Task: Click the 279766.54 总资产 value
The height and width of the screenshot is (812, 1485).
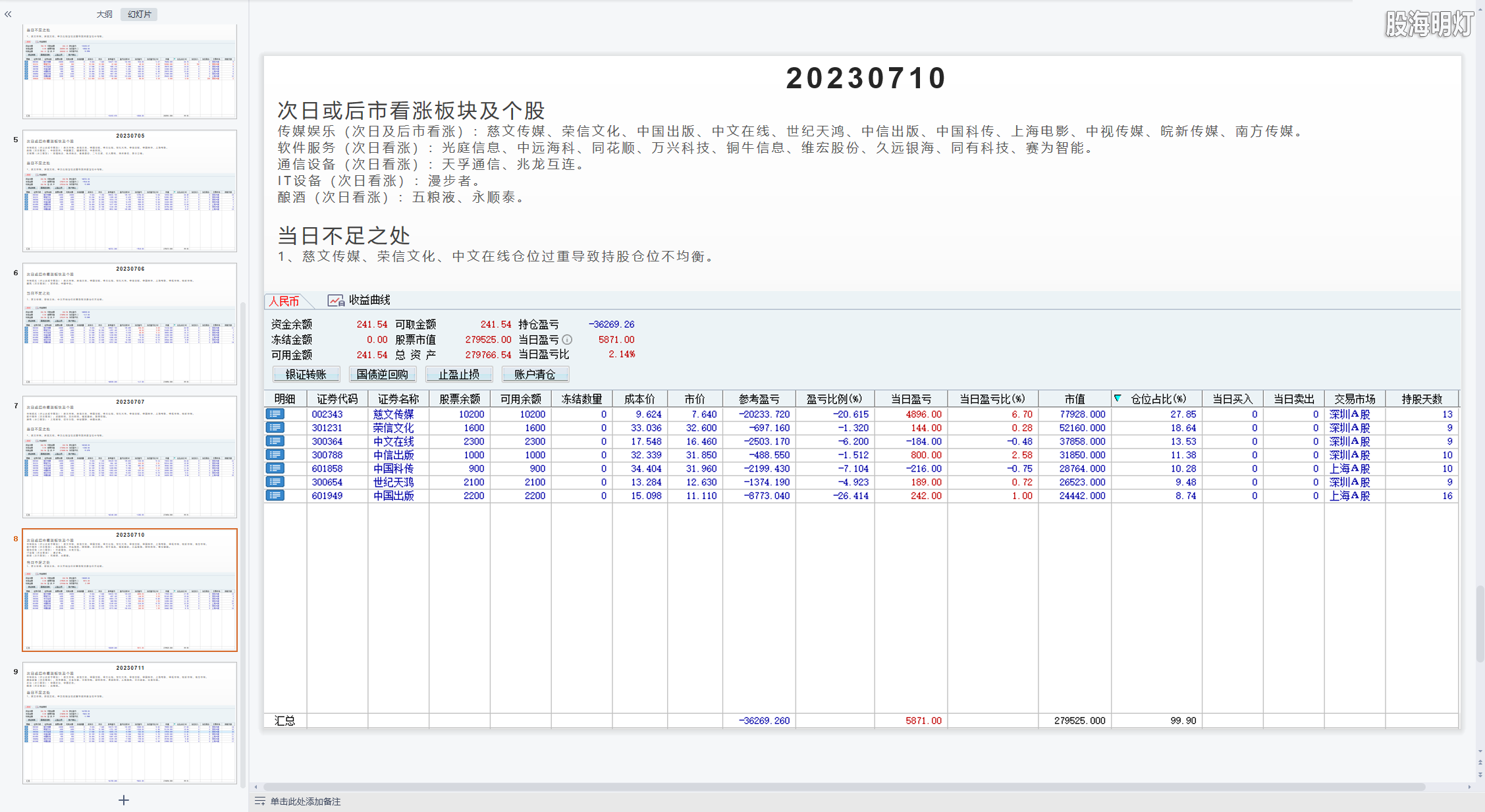Action: tap(488, 355)
